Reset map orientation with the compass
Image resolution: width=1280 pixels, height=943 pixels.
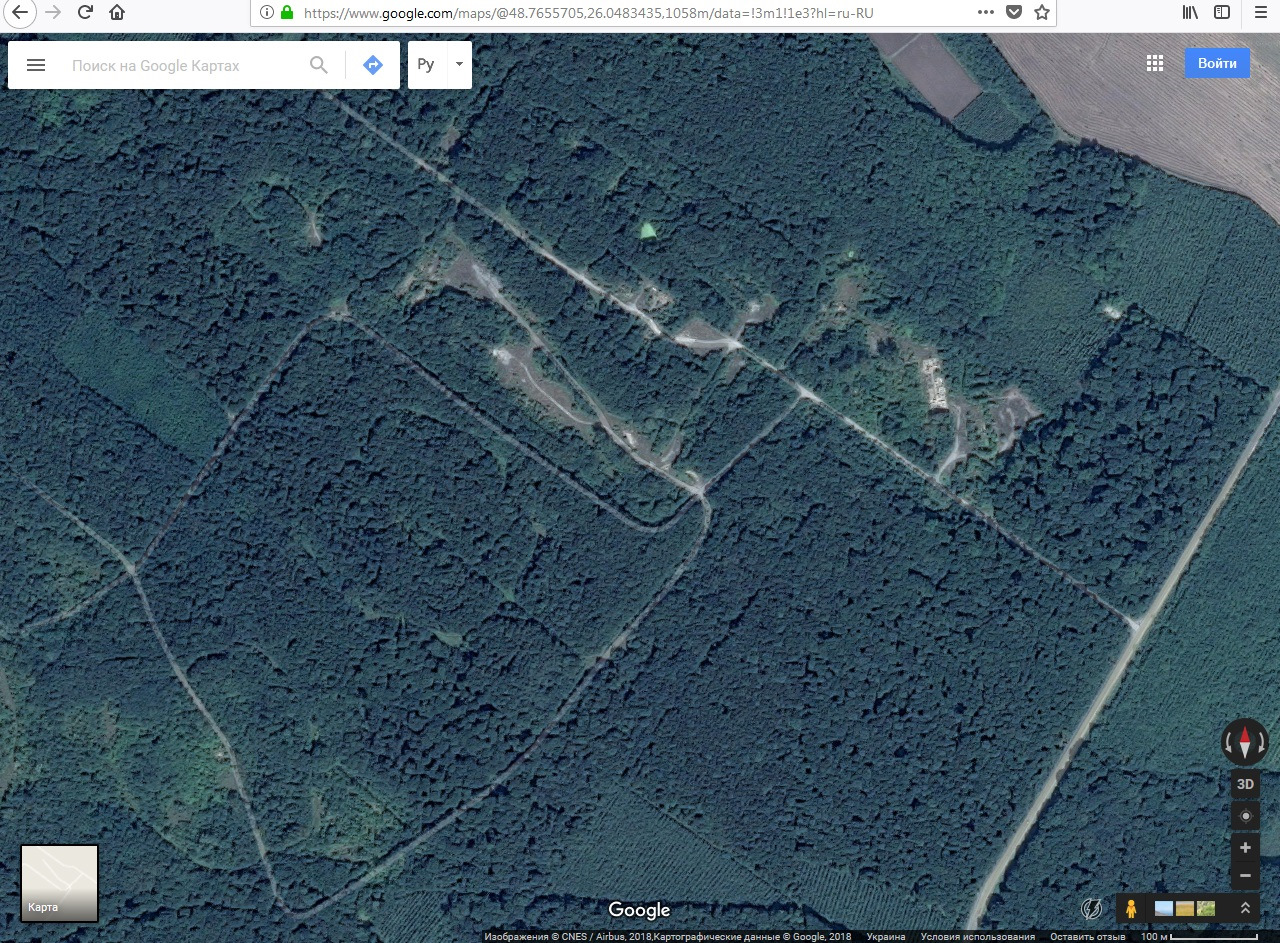(1245, 742)
